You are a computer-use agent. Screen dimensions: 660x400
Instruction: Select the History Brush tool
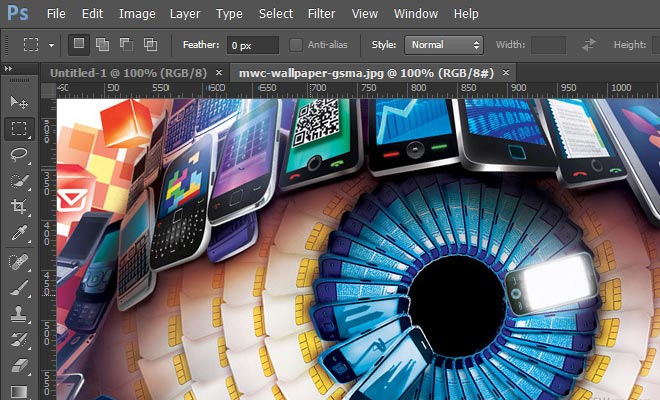(19, 340)
